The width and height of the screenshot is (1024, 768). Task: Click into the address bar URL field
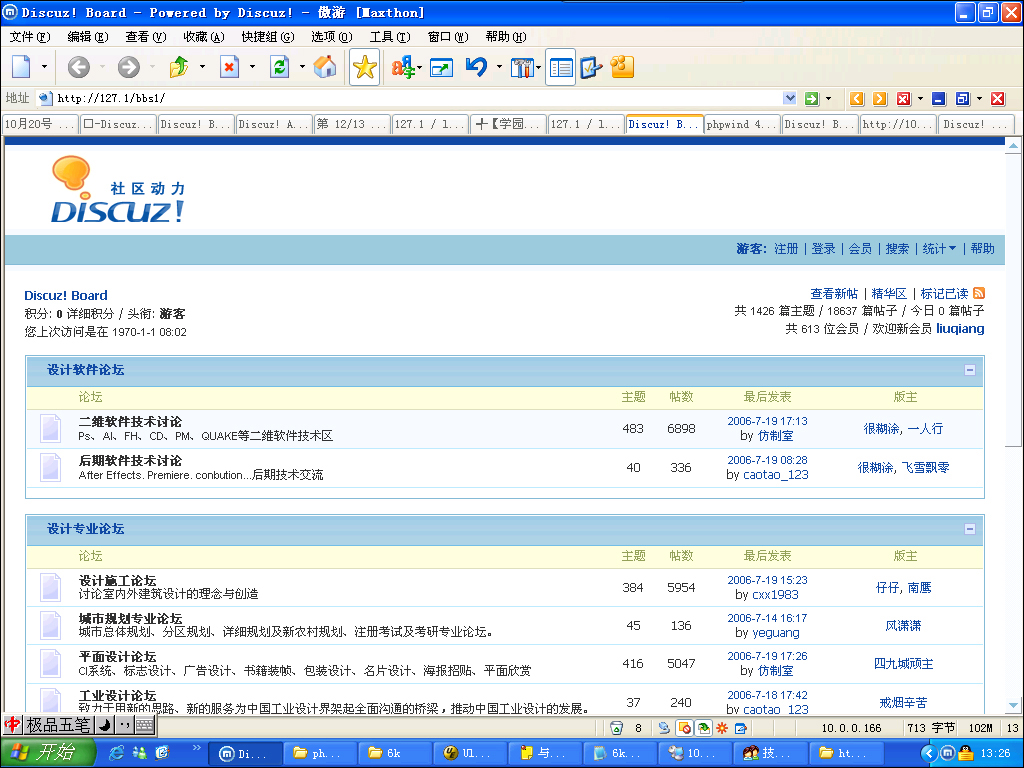click(418, 99)
